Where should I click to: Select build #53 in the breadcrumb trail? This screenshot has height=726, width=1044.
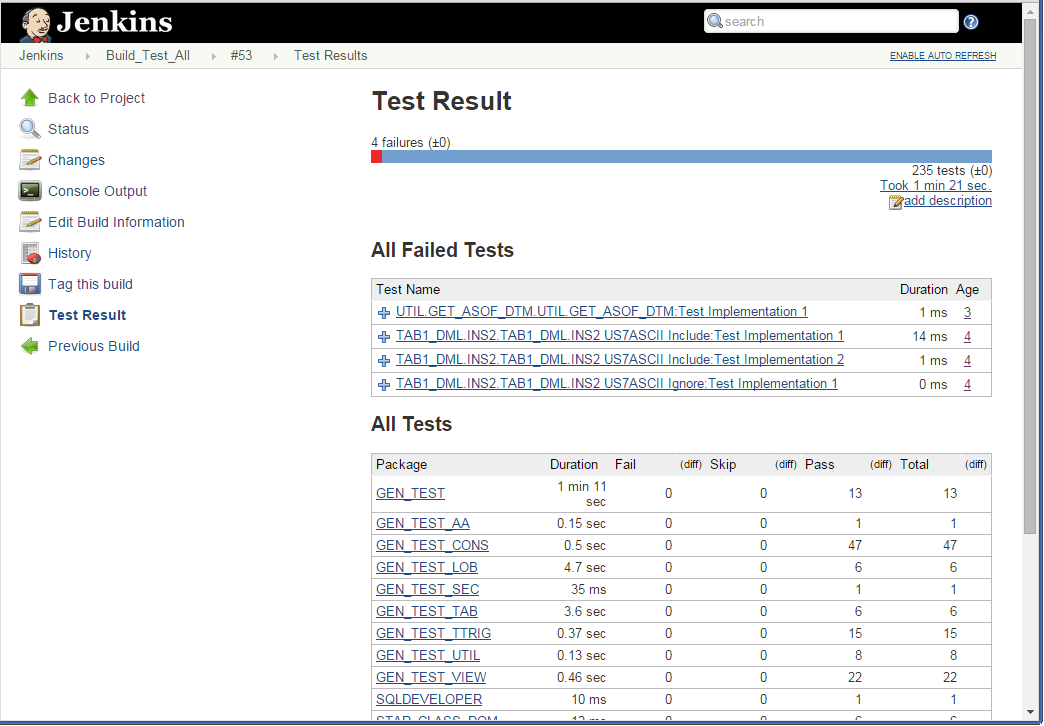pyautogui.click(x=241, y=56)
